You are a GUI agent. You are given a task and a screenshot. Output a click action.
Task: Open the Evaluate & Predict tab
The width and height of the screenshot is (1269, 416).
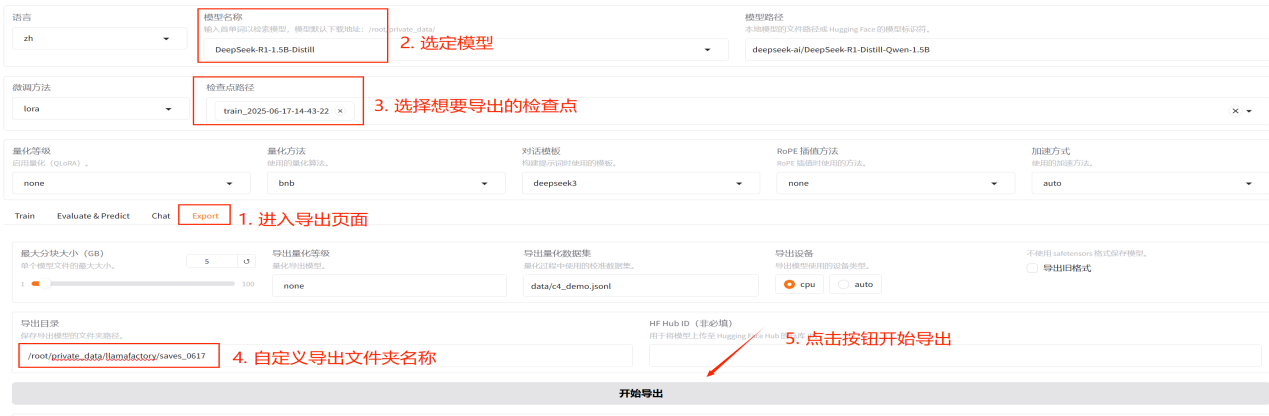coord(93,216)
